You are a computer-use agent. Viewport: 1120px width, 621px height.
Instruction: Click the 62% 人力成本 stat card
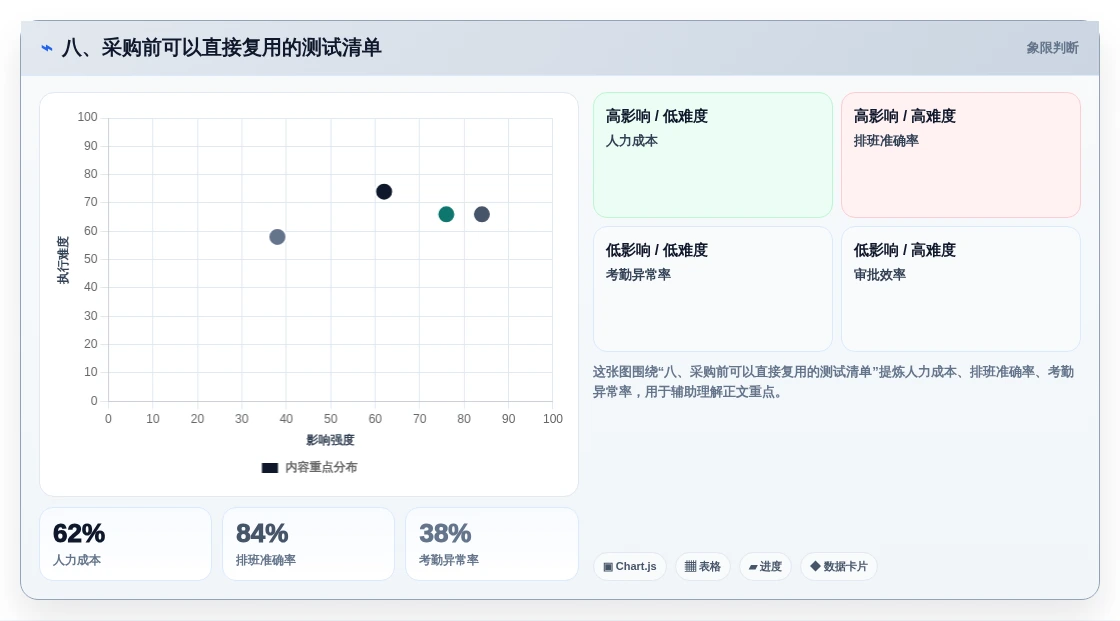pyautogui.click(x=126, y=544)
